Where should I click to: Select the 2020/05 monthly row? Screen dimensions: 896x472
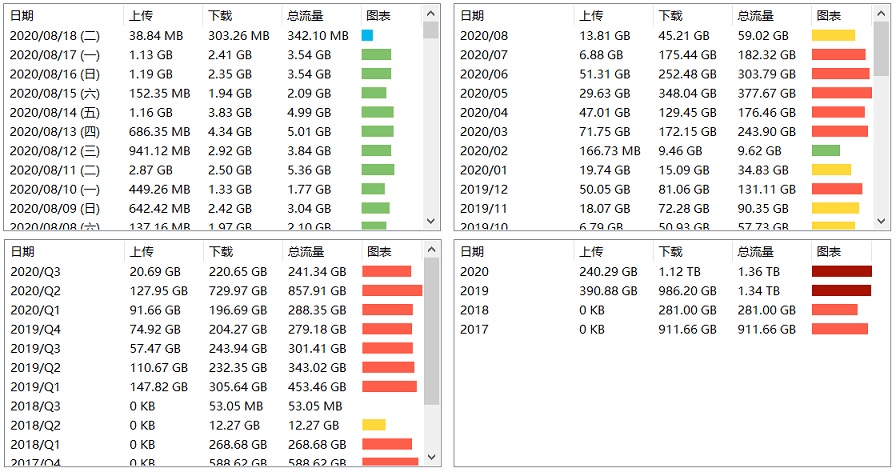(484, 93)
